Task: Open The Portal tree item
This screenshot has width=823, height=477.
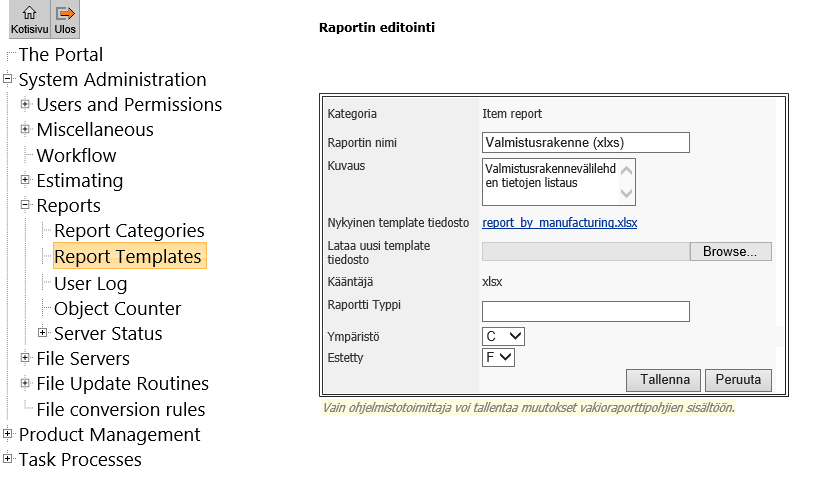Action: (x=60, y=55)
